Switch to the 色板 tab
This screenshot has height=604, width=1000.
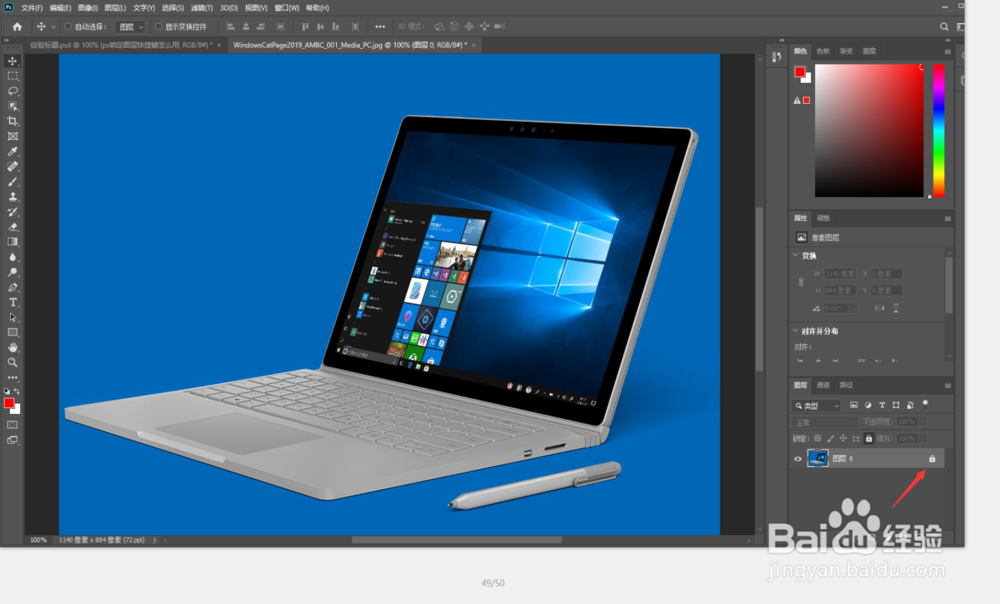(x=823, y=51)
